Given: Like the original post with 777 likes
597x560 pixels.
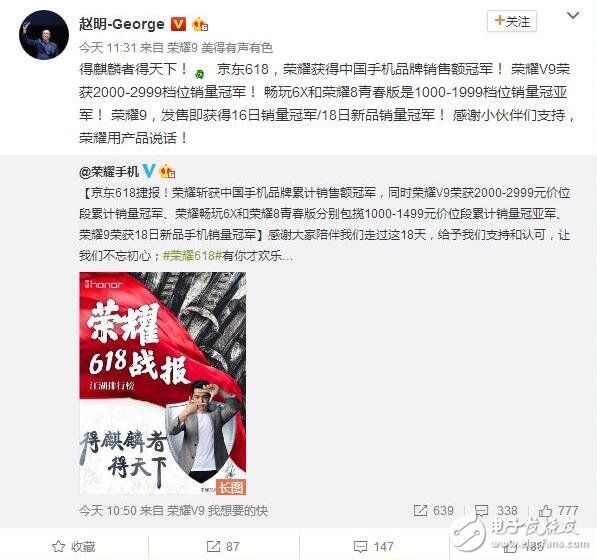Looking at the screenshot, I should (559, 511).
